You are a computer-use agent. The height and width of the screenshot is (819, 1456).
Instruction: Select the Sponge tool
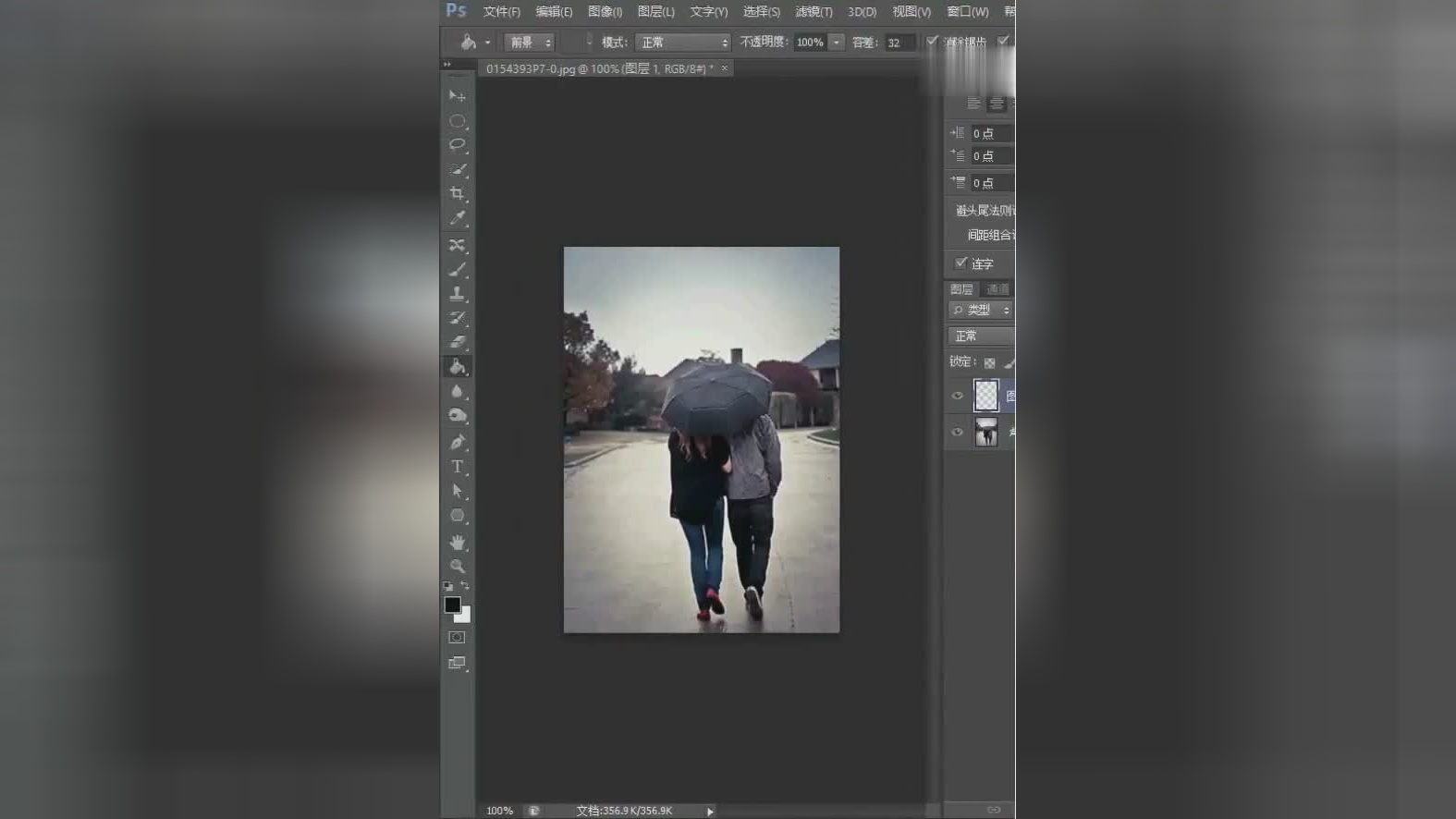coord(457,415)
